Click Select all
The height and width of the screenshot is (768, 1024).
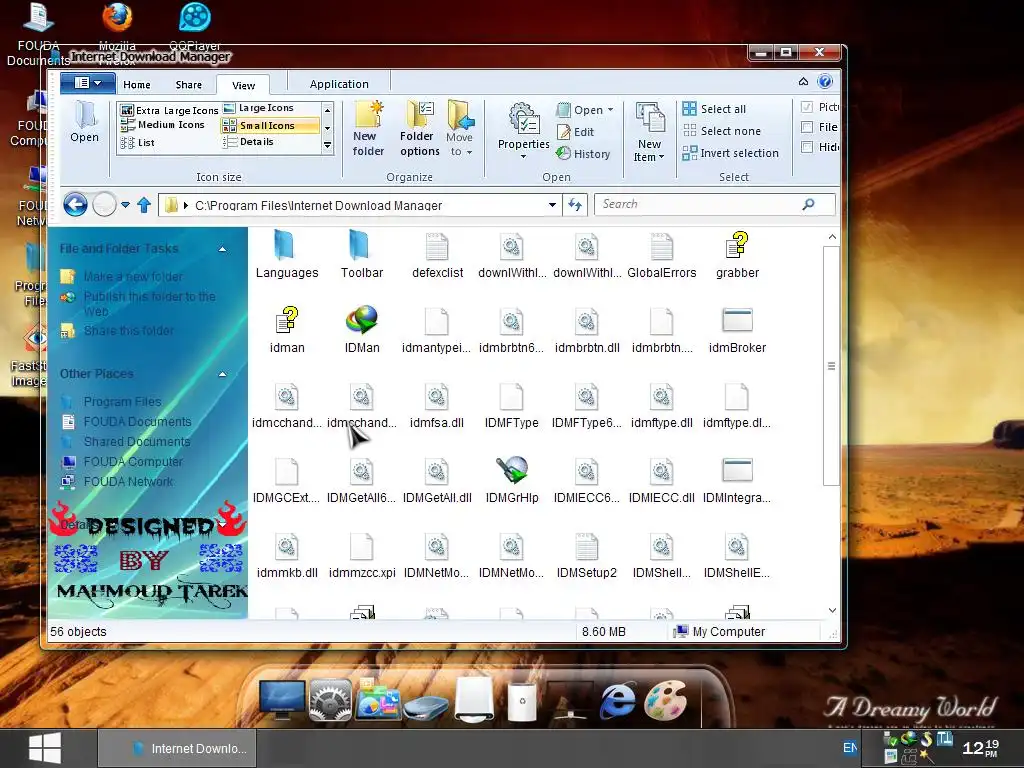(x=714, y=109)
